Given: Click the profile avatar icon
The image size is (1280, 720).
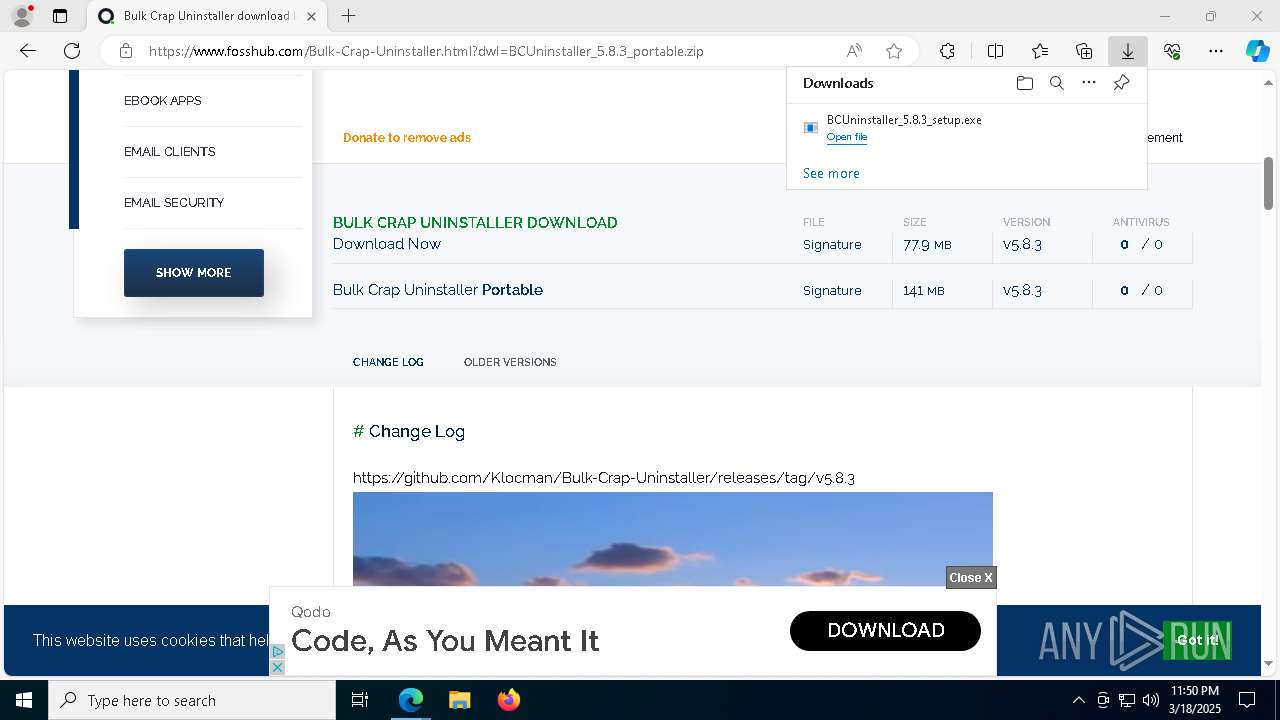Looking at the screenshot, I should 22,16.
